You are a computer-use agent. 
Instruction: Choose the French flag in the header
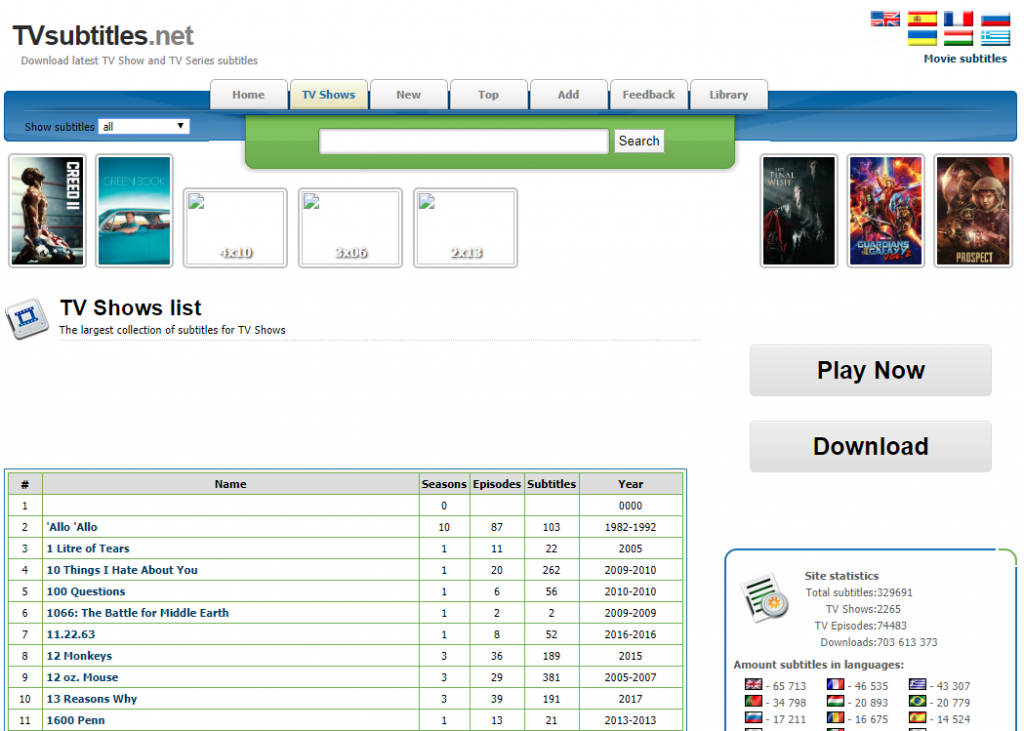(x=958, y=18)
